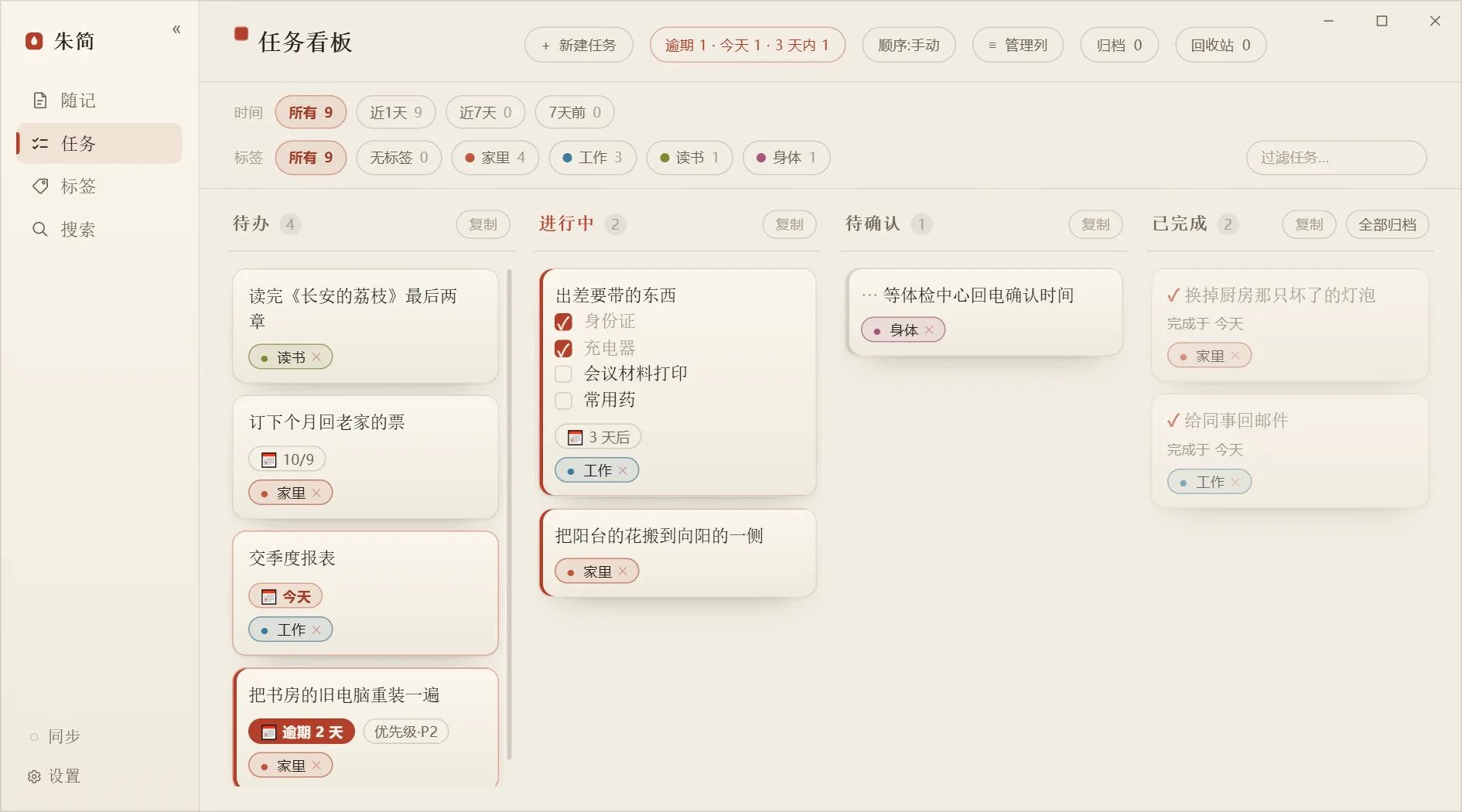Click the 待办 column vertical scrollbar
Viewport: 1462px width, 812px height.
(509, 514)
